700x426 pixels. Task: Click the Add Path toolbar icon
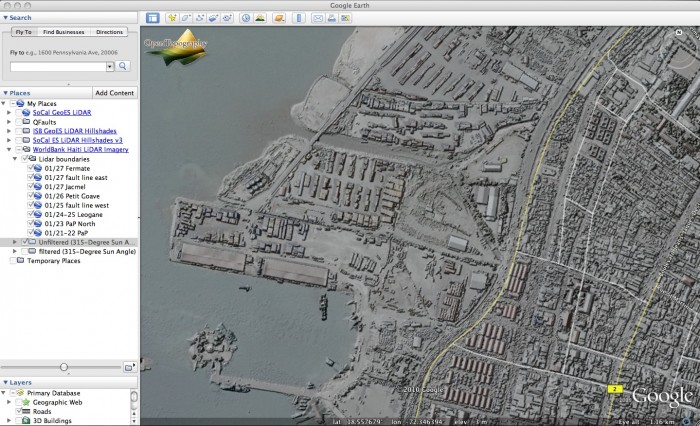click(200, 18)
